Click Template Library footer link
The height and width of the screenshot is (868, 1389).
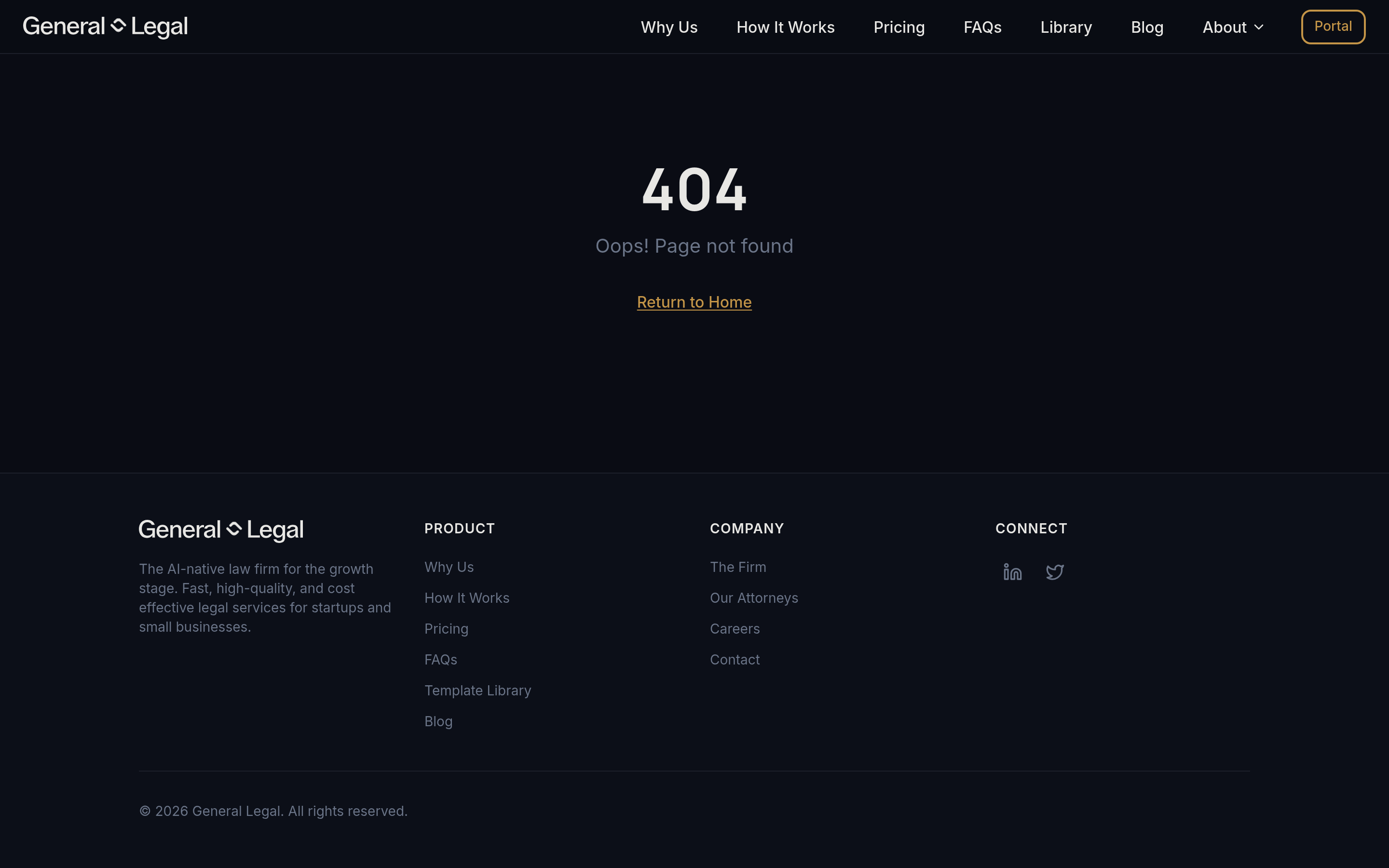click(477, 691)
